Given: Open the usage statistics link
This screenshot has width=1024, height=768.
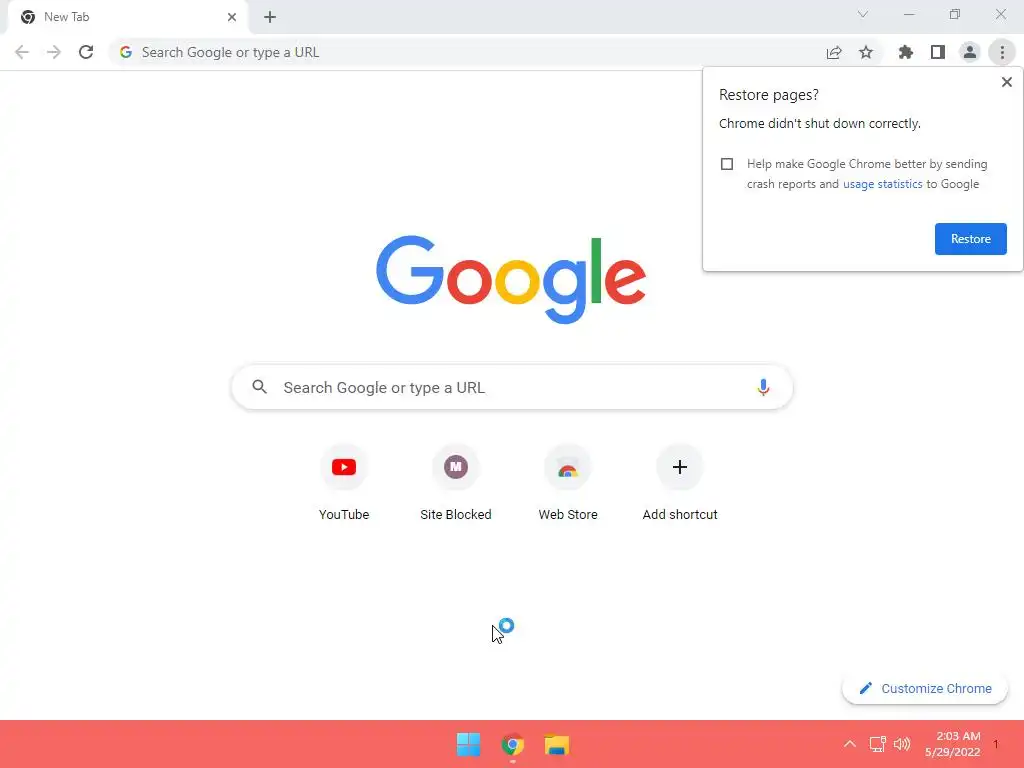Looking at the screenshot, I should point(882,184).
